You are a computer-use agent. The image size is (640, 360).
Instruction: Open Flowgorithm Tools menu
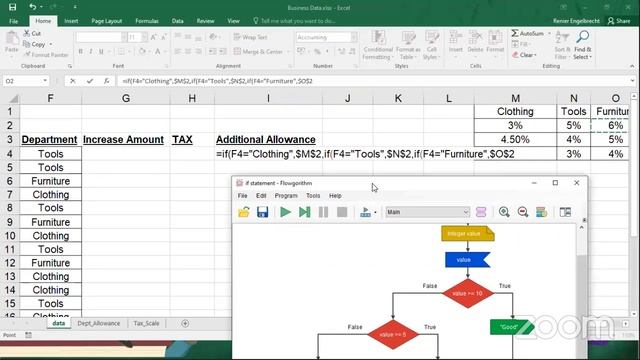coord(313,196)
